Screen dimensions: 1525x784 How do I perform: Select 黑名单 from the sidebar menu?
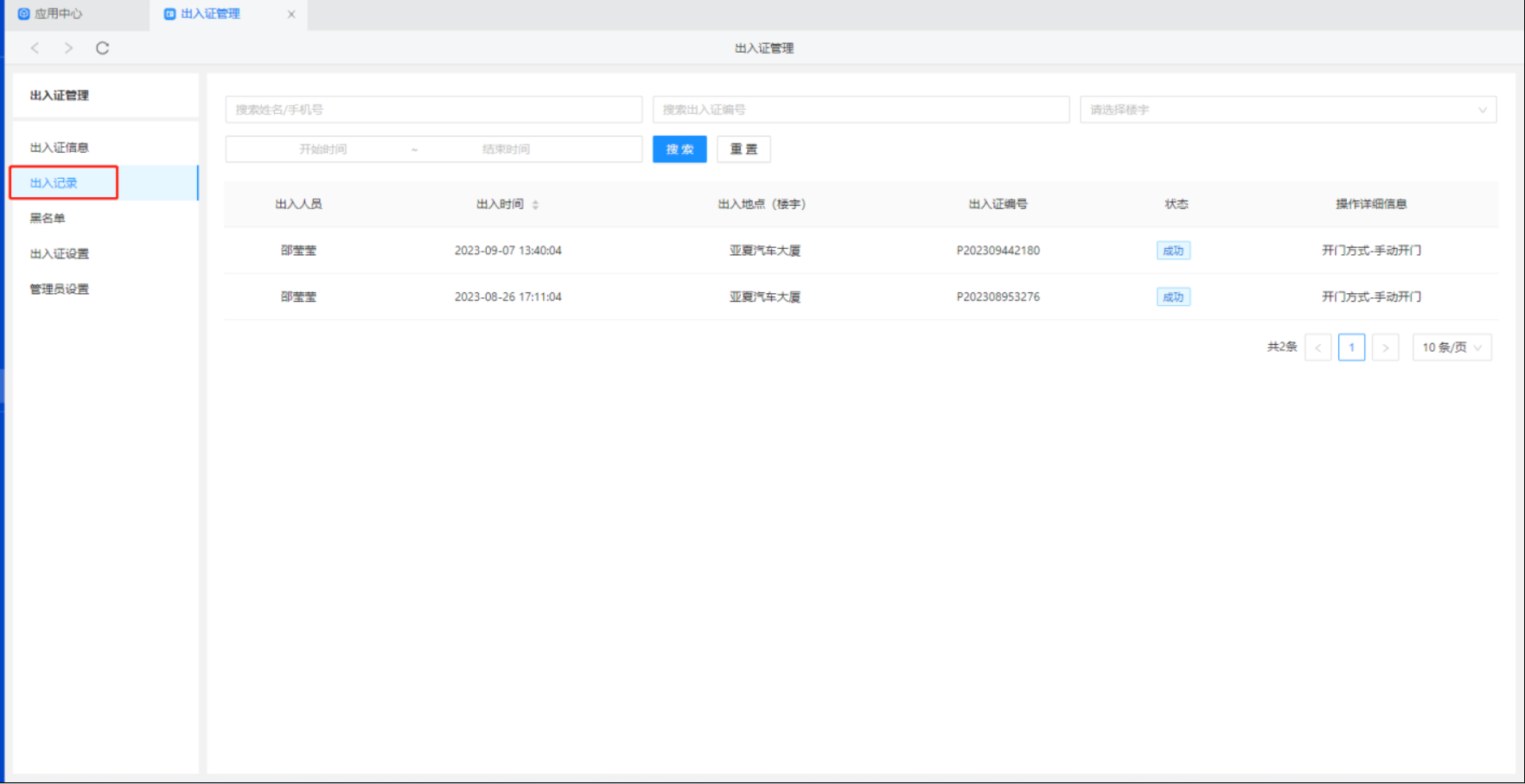[48, 219]
